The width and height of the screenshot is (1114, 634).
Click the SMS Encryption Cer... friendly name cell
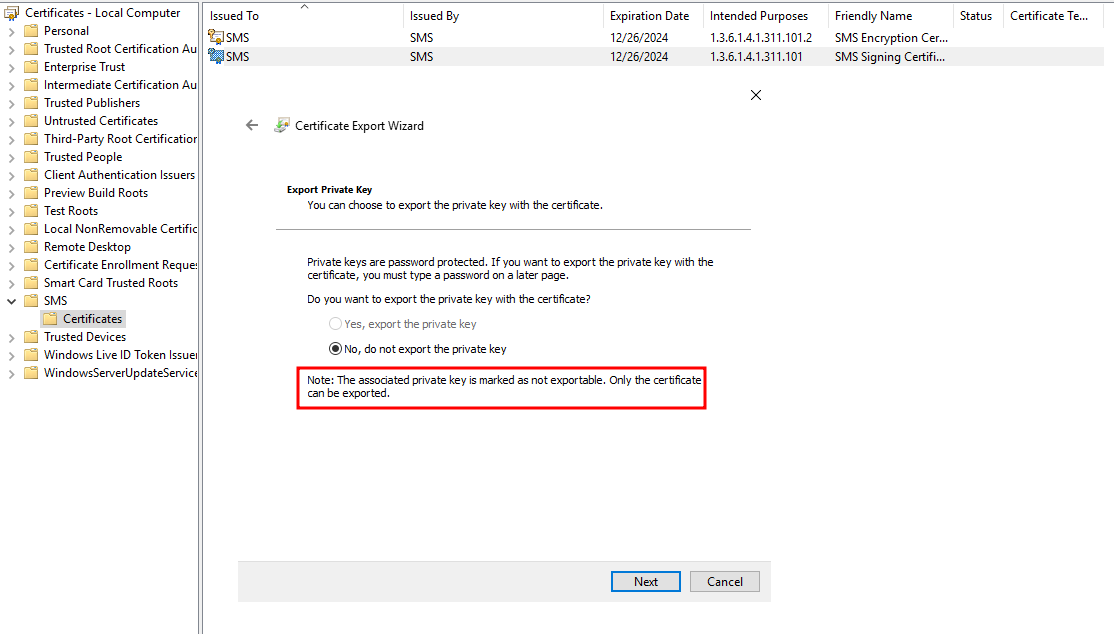891,38
